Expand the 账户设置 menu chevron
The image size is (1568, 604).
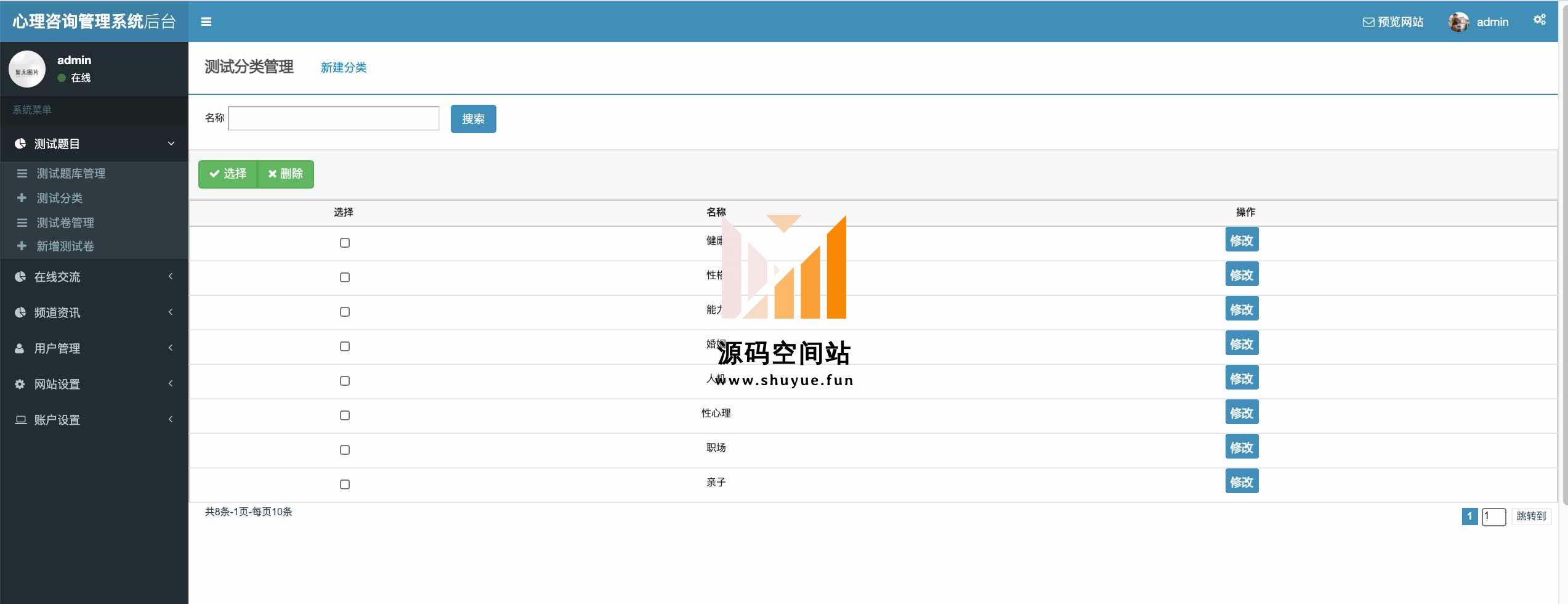click(171, 419)
